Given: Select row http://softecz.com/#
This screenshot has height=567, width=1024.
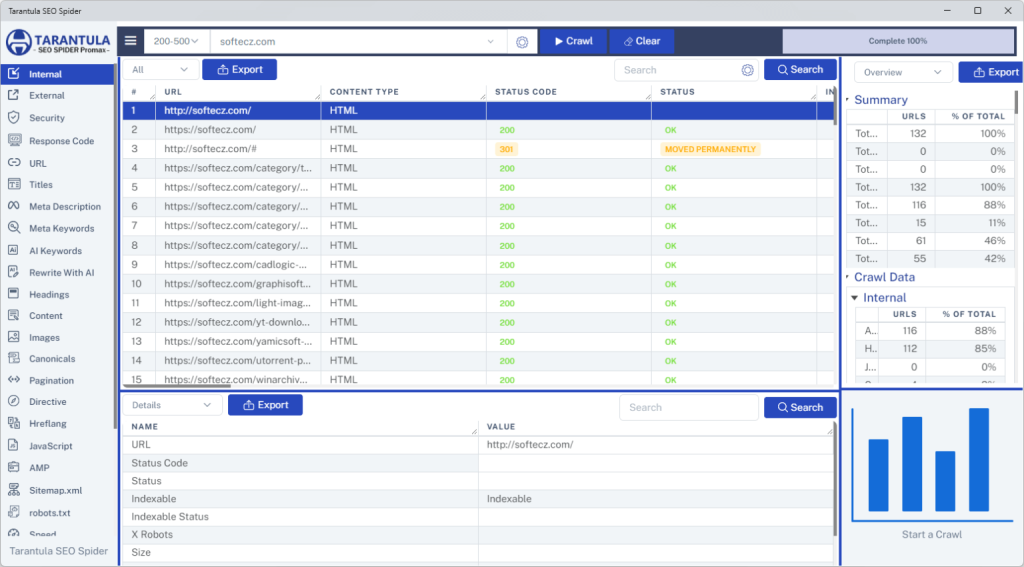Looking at the screenshot, I should (478, 149).
